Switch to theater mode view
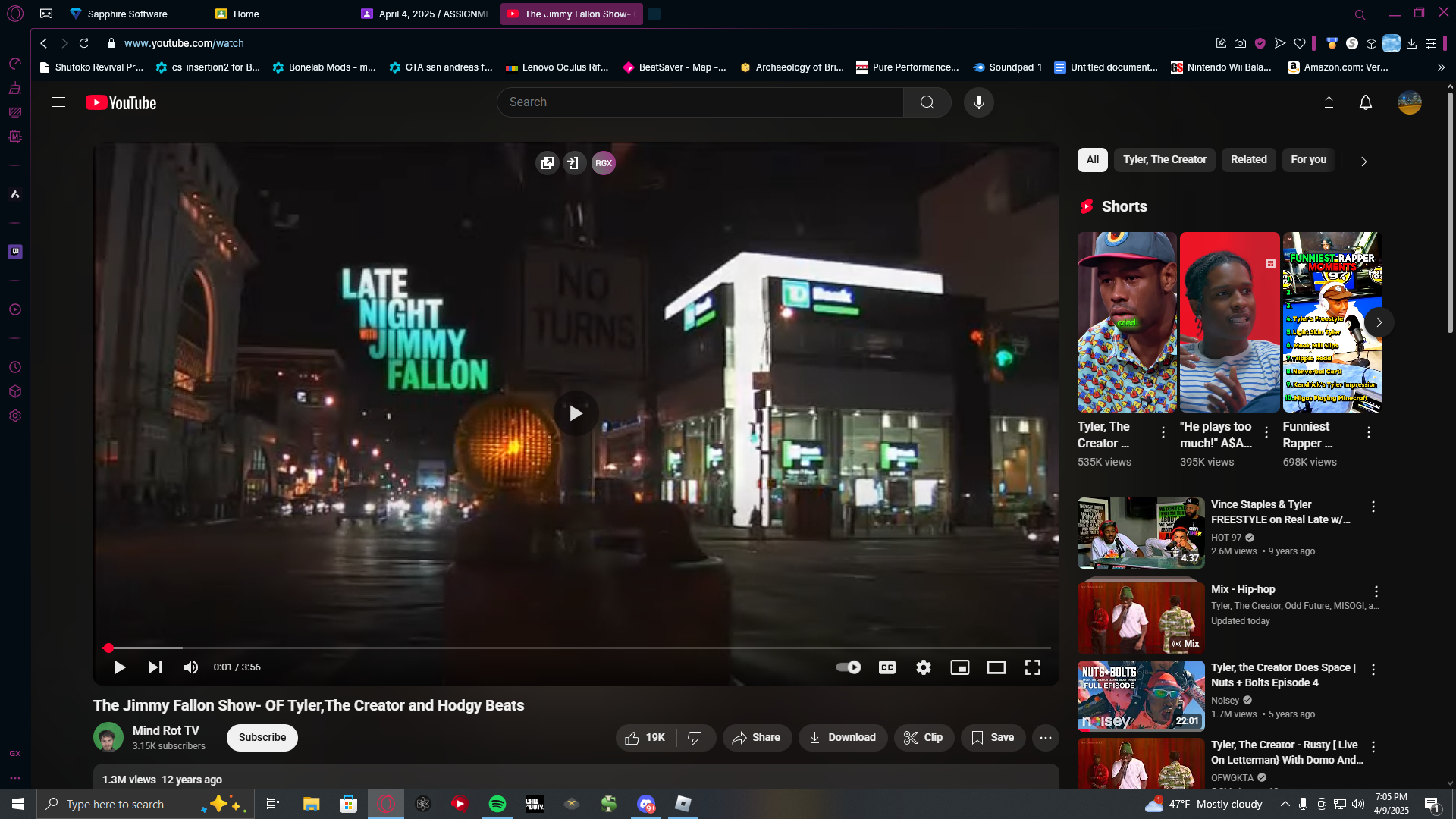This screenshot has height=819, width=1456. pos(996,667)
